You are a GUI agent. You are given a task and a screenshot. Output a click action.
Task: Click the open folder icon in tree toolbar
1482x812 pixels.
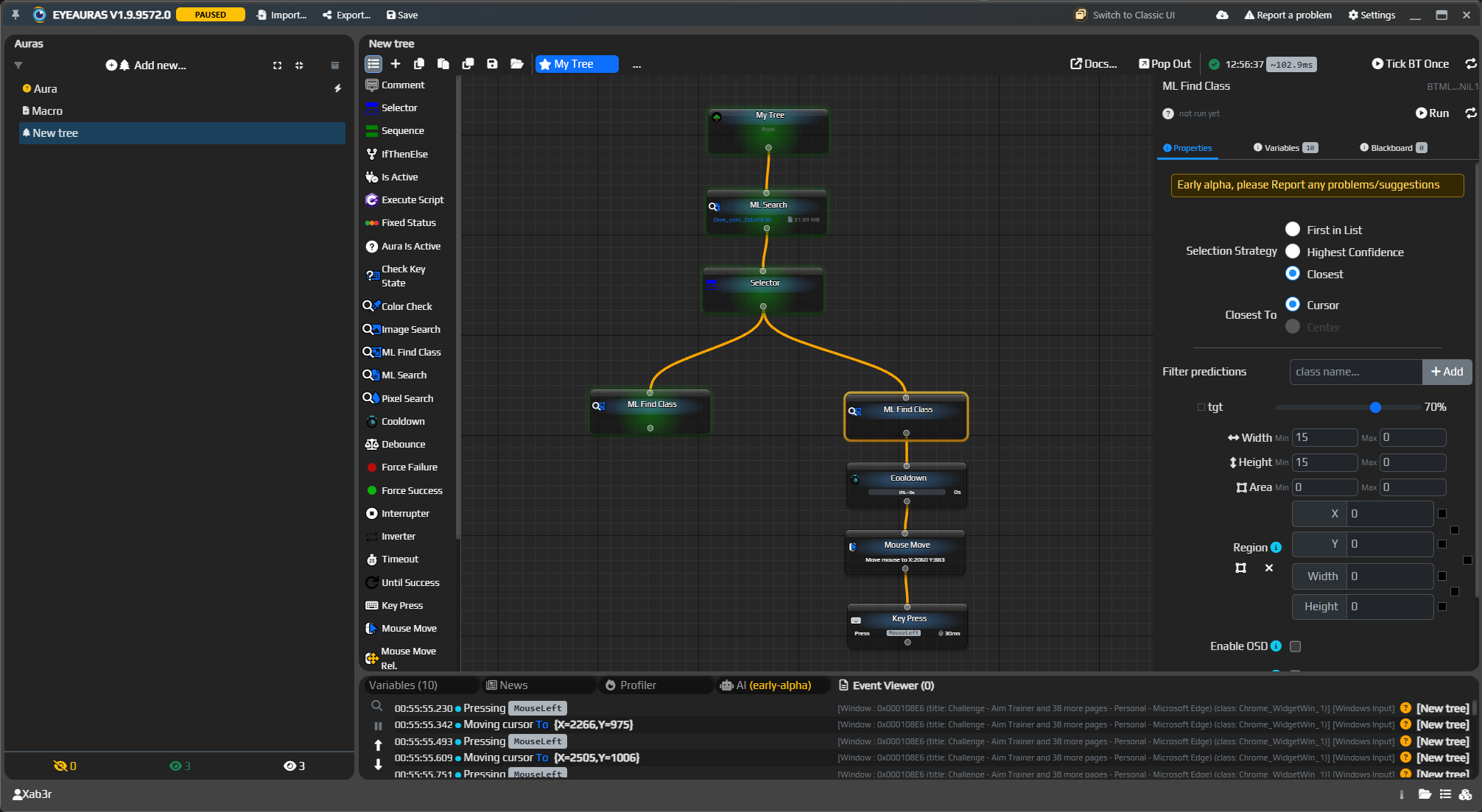pyautogui.click(x=517, y=64)
